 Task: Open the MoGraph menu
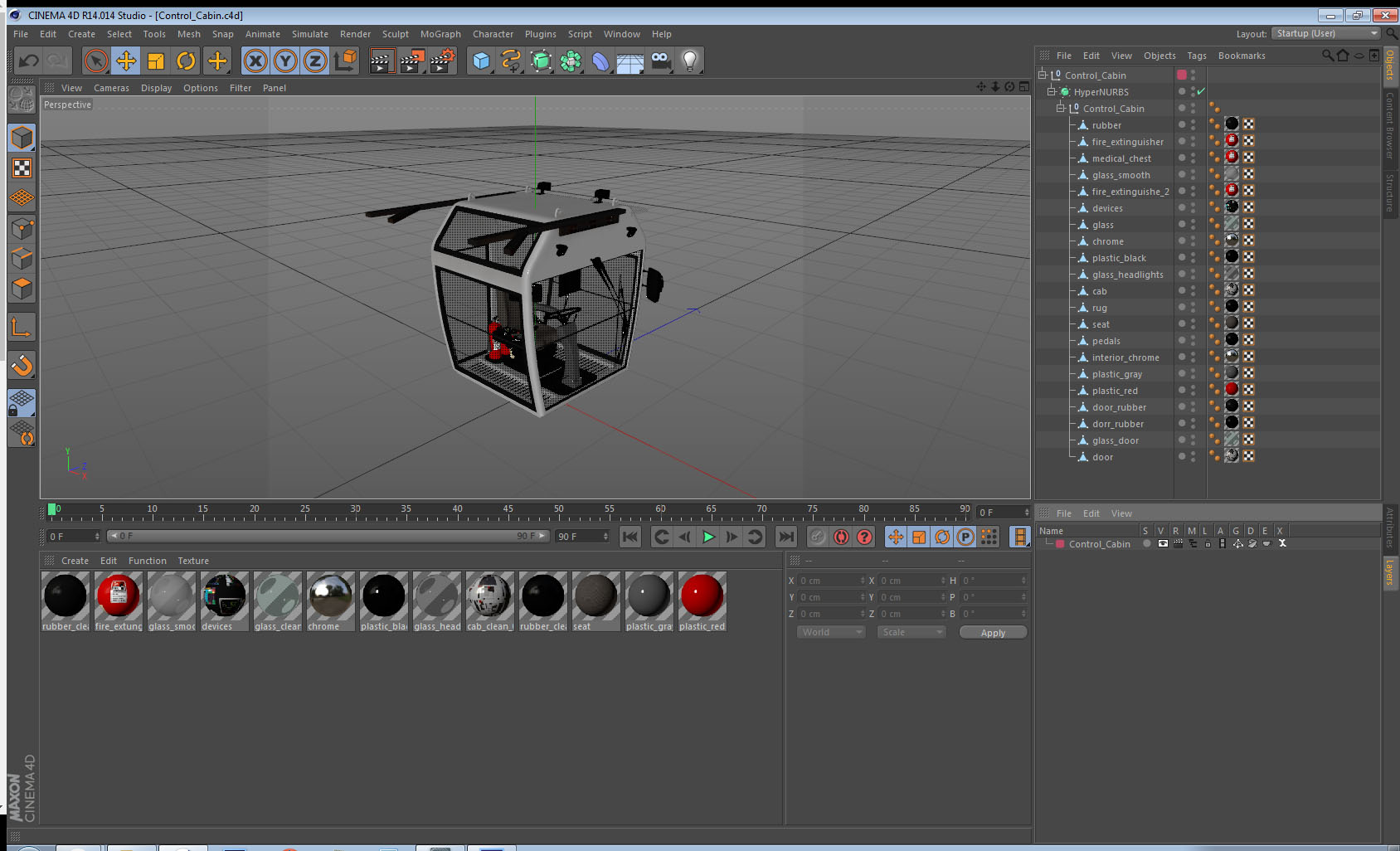(x=440, y=34)
